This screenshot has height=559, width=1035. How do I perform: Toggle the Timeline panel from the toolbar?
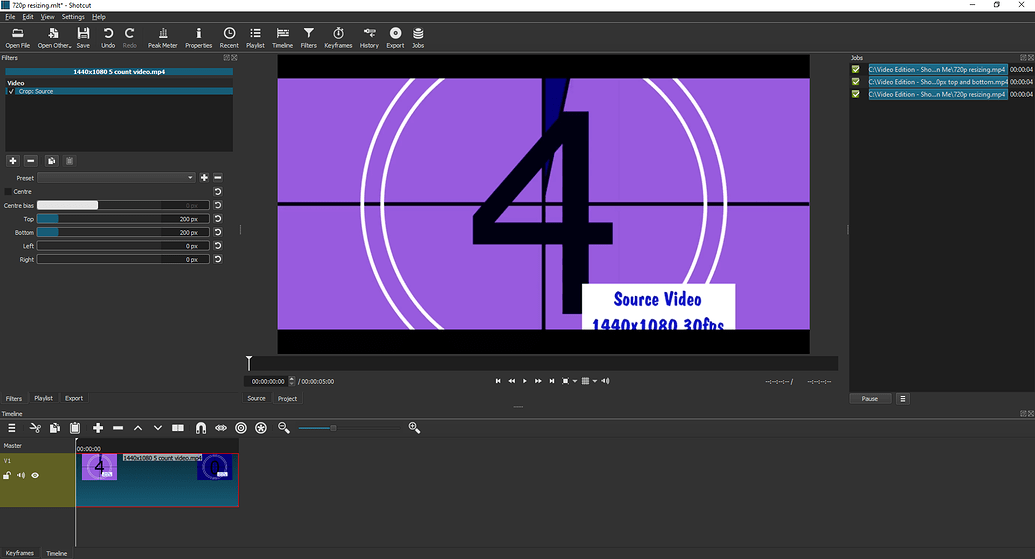pos(283,38)
